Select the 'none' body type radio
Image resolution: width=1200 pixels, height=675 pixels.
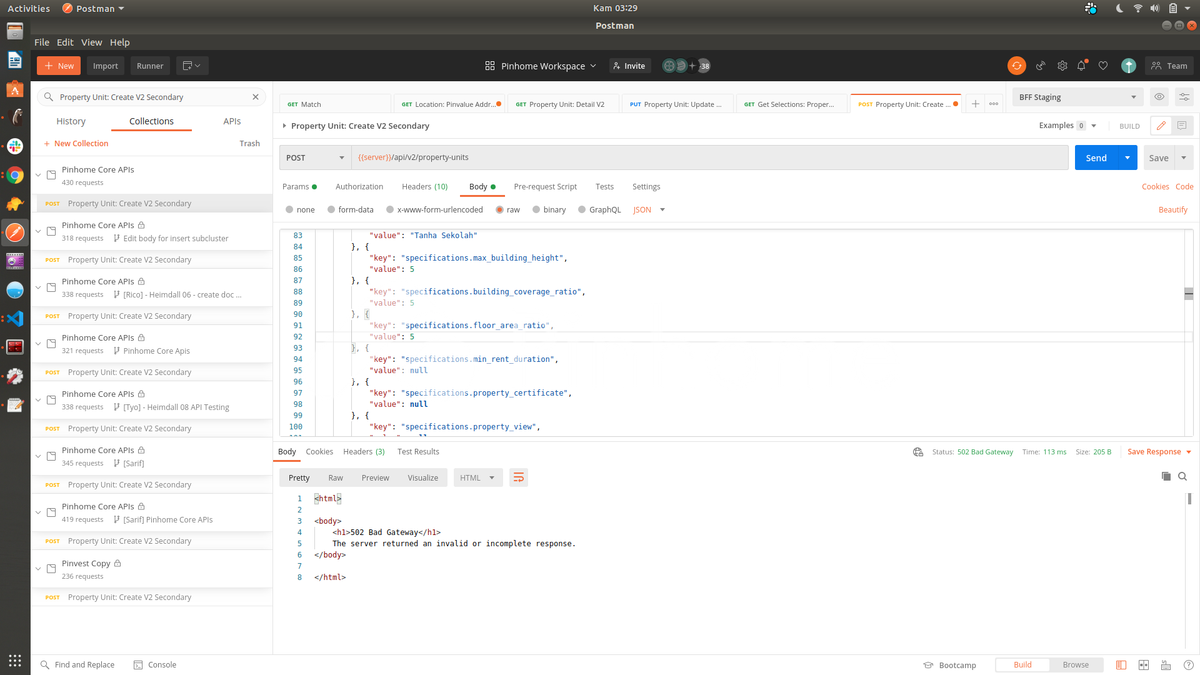pyautogui.click(x=290, y=210)
